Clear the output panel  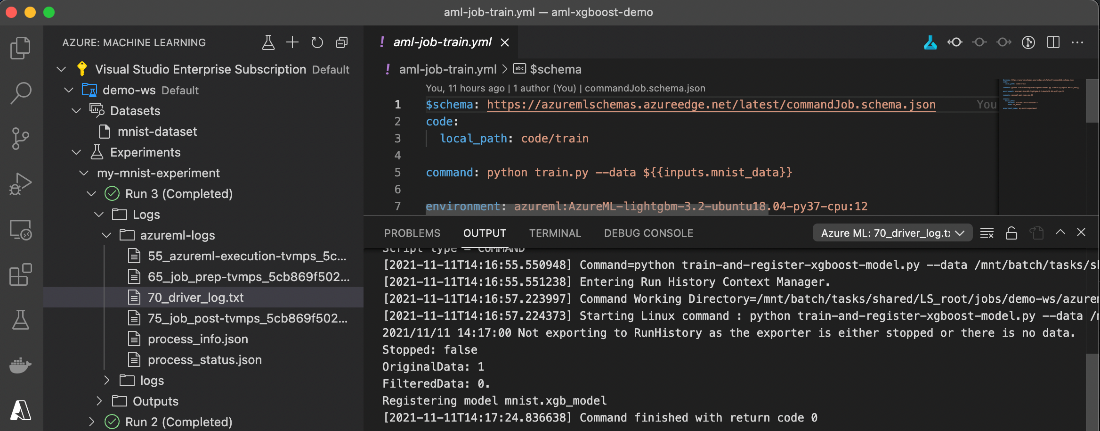point(986,233)
